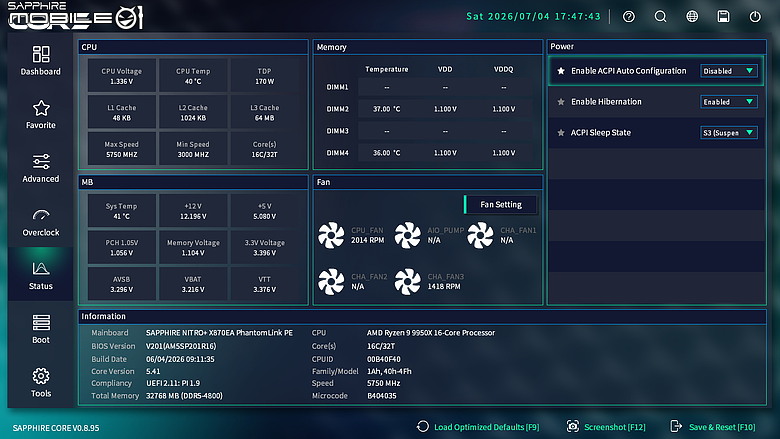
Task: Open the ACPI Sleep State dropdown
Action: pyautogui.click(x=729, y=133)
